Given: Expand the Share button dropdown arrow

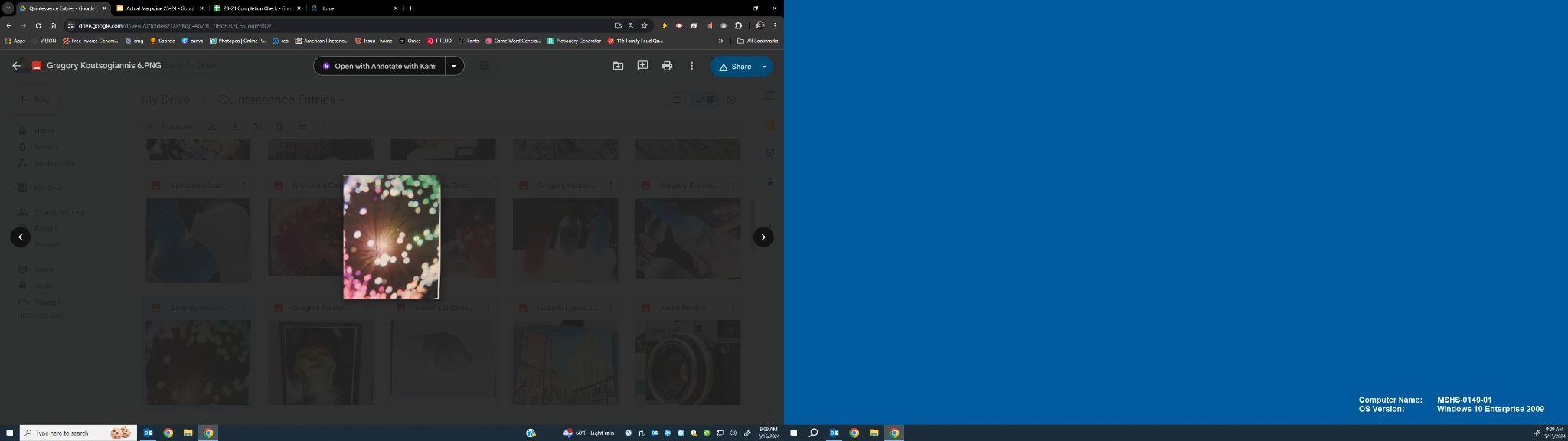Looking at the screenshot, I should pos(764,67).
